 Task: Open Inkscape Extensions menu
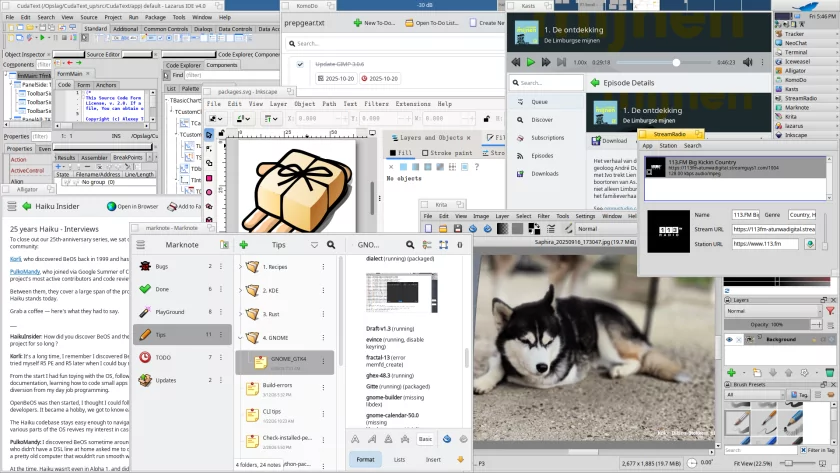[x=412, y=104]
